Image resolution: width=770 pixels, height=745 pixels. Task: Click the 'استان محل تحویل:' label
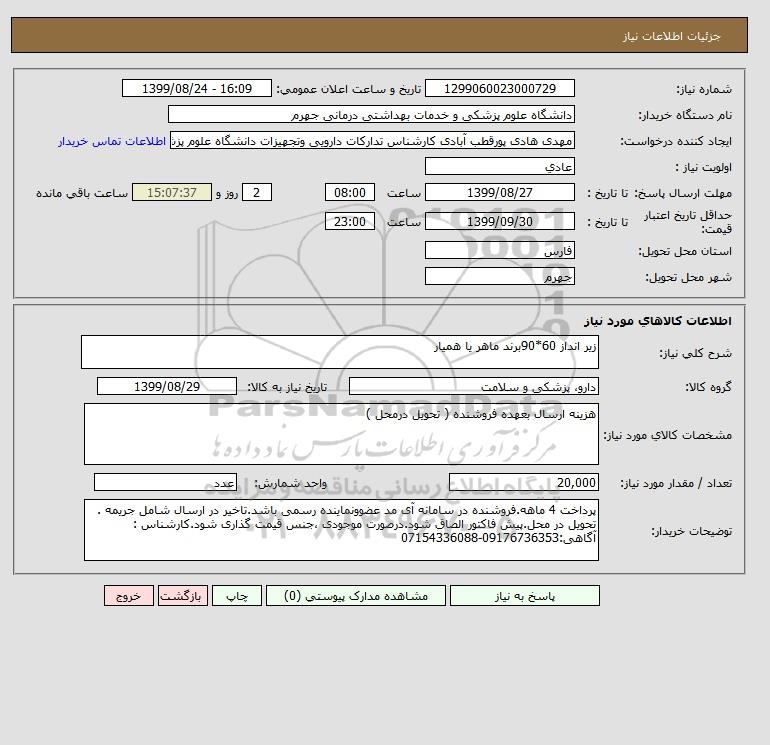coord(685,251)
